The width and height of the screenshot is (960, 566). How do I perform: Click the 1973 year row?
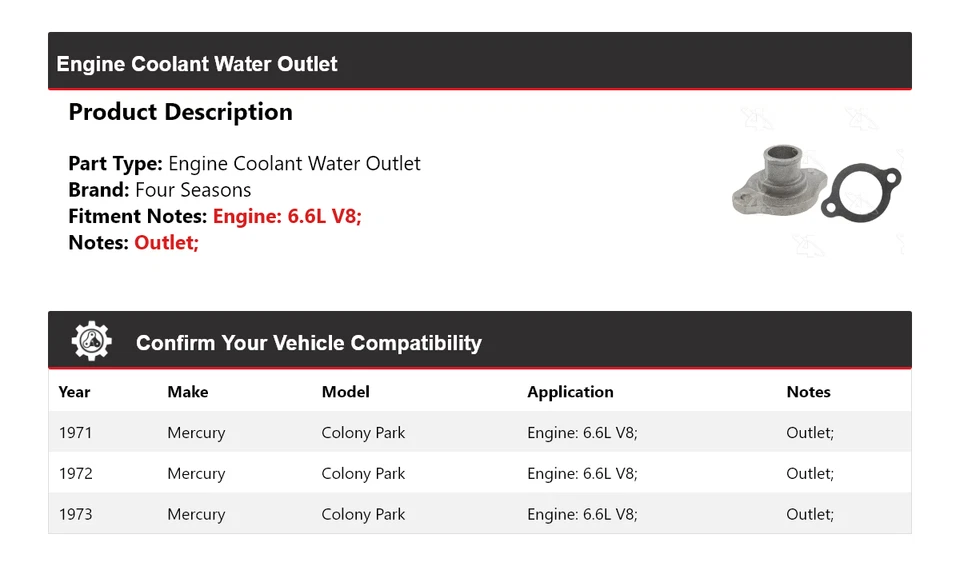tap(480, 514)
